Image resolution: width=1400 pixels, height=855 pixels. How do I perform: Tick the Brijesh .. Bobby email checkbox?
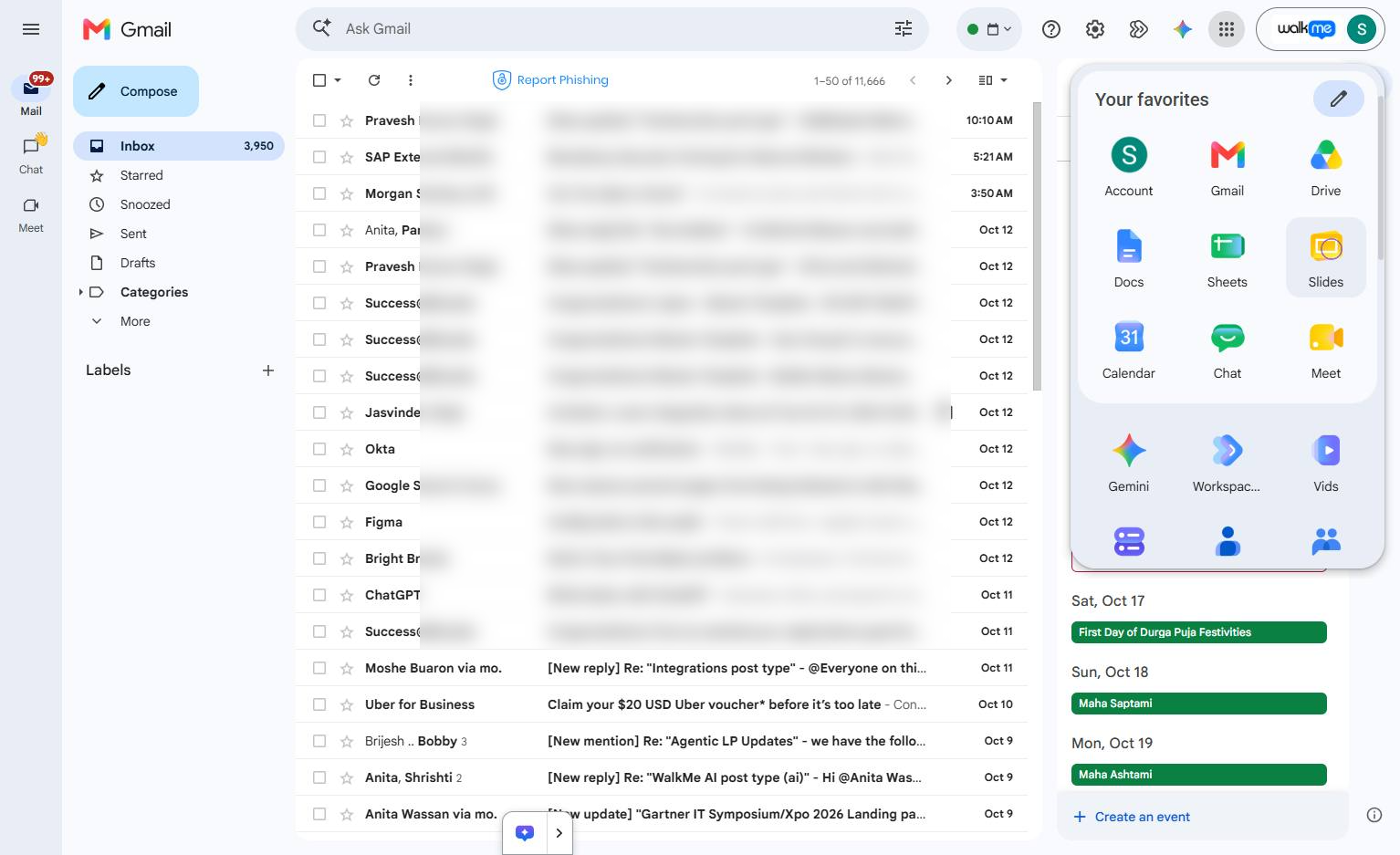point(319,741)
